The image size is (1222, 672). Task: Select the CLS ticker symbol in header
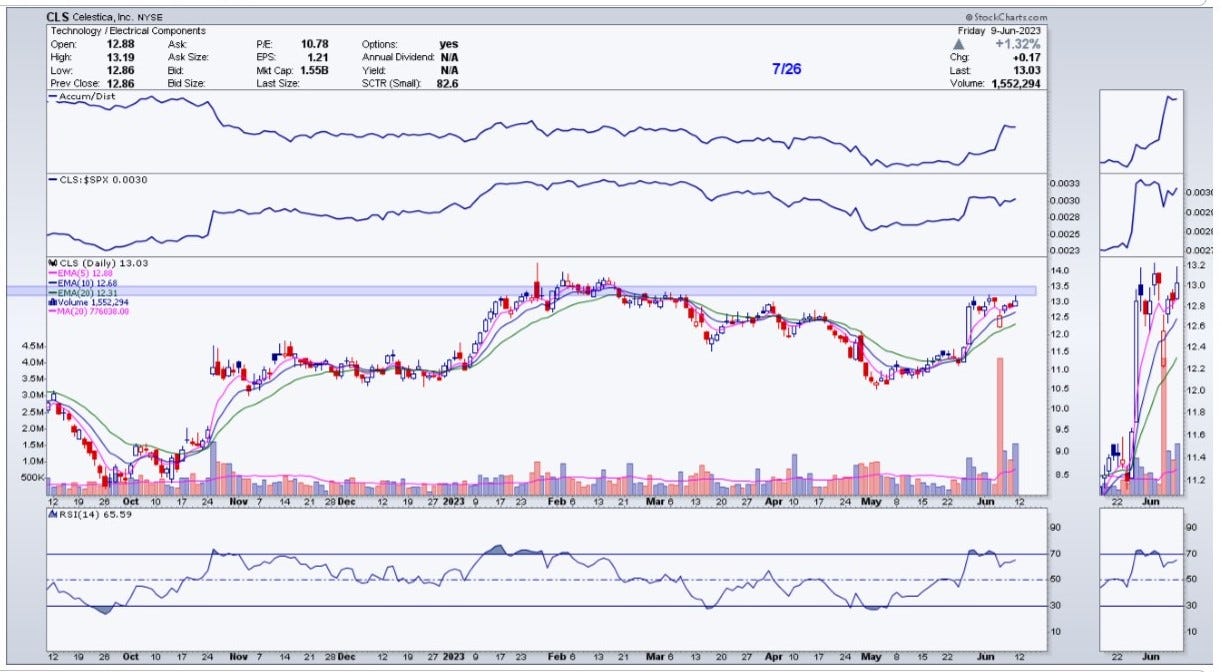tap(58, 18)
